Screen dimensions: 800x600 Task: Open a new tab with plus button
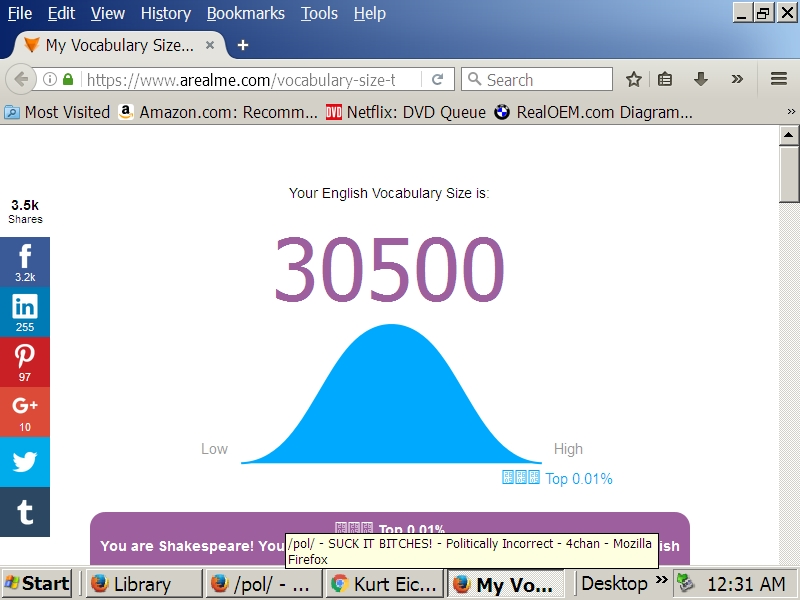[x=243, y=45]
